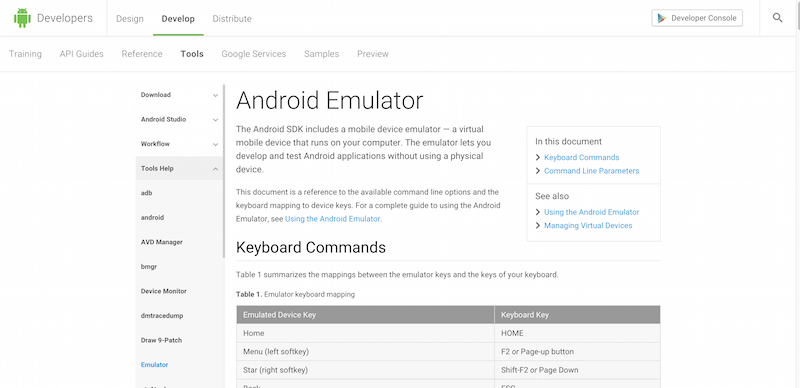
Task: Click the HOME keyboard key cell
Action: pyautogui.click(x=578, y=333)
